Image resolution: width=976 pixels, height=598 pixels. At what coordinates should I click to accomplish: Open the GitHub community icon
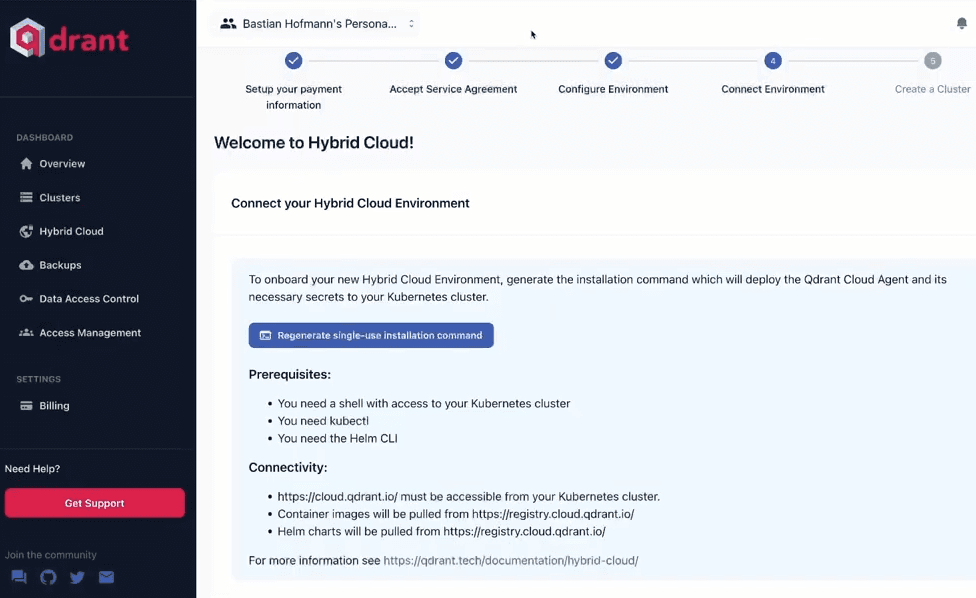48,577
